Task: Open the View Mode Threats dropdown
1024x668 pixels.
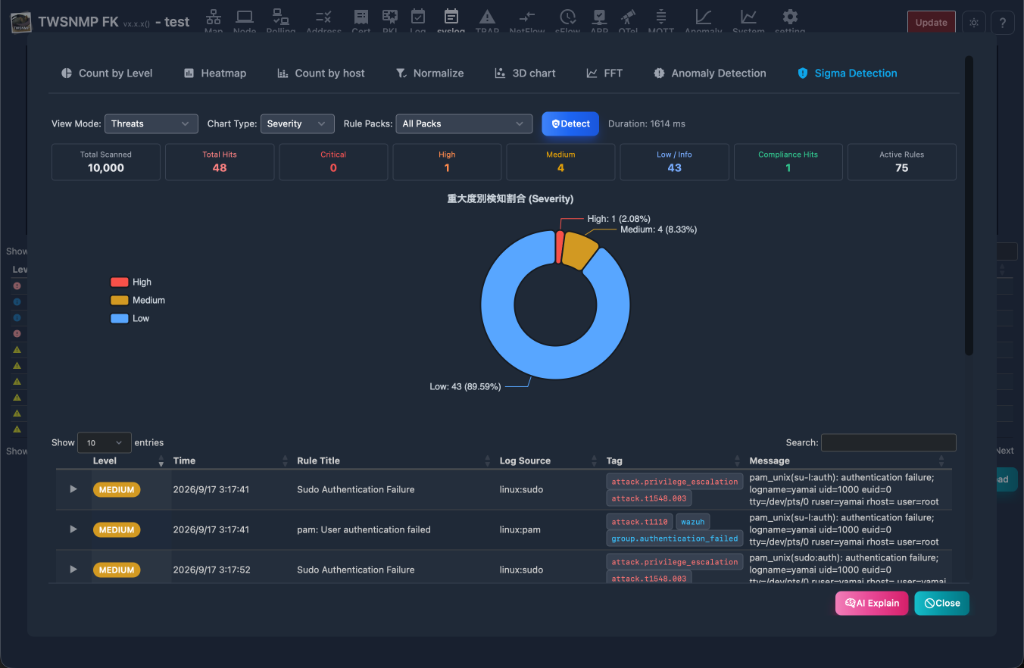Action: 151,123
